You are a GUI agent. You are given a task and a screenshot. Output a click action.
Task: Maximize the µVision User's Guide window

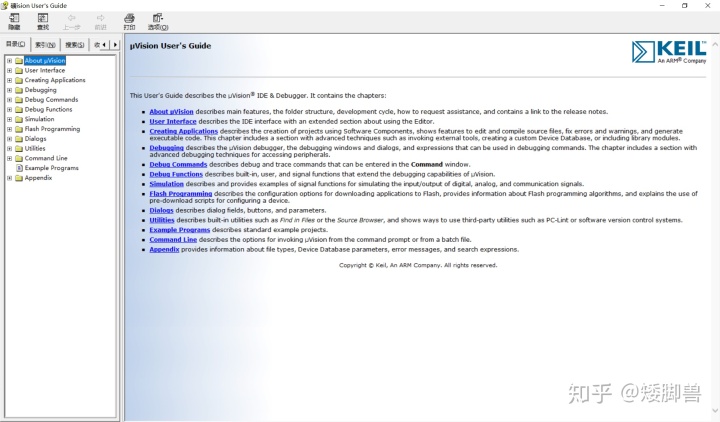(685, 6)
